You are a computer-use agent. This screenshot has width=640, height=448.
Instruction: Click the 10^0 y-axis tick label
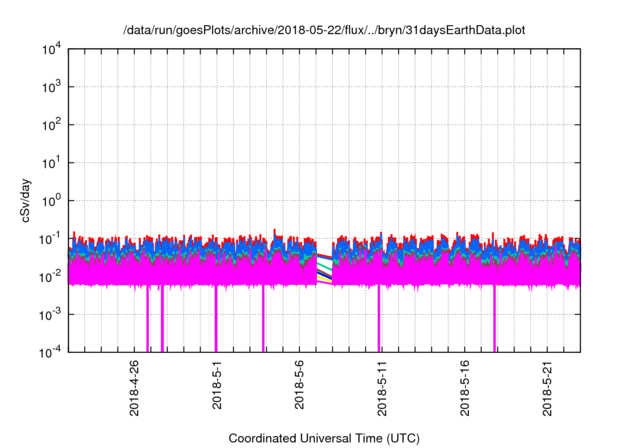click(x=51, y=201)
